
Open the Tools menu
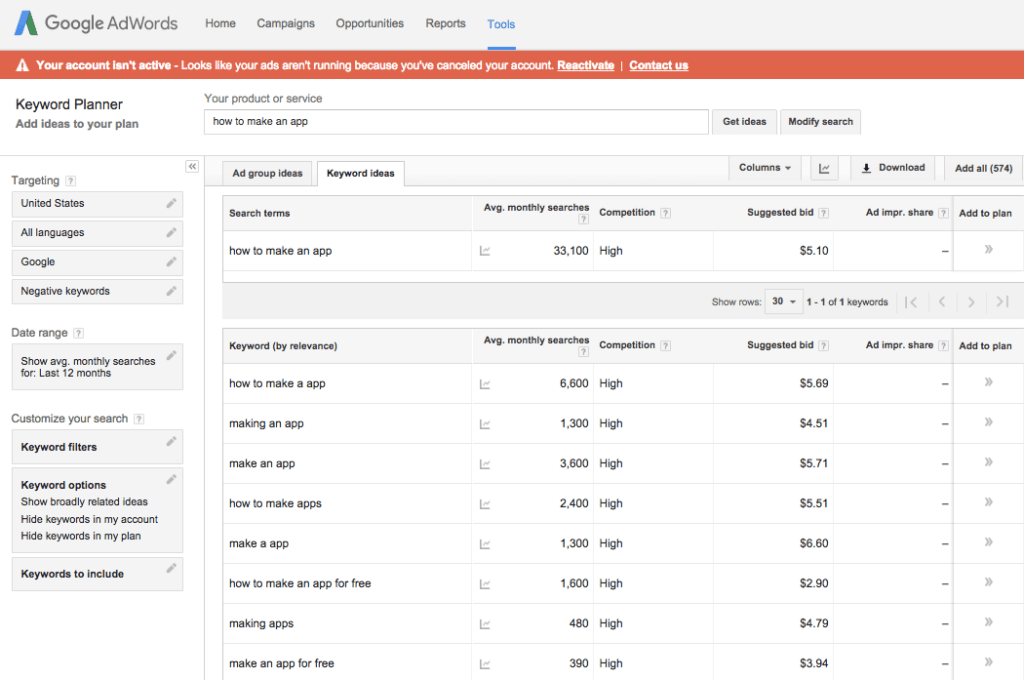501,24
